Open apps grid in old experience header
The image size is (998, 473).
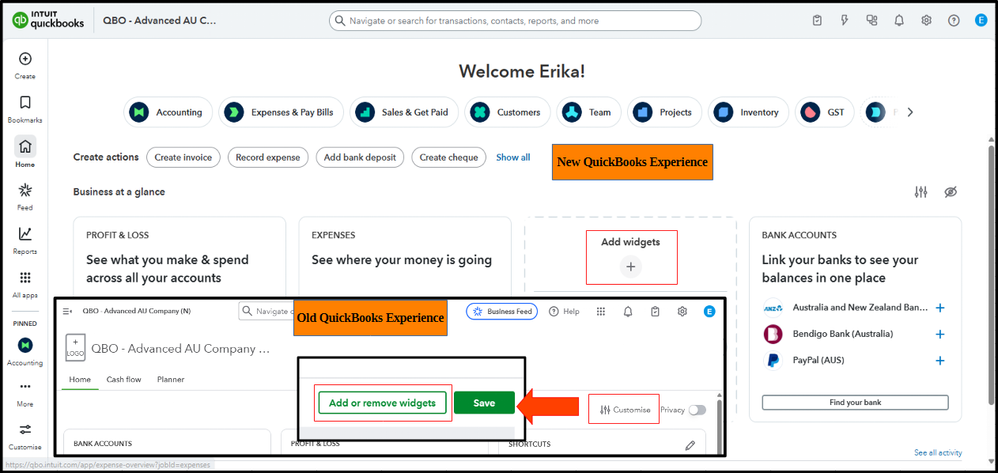tap(600, 311)
